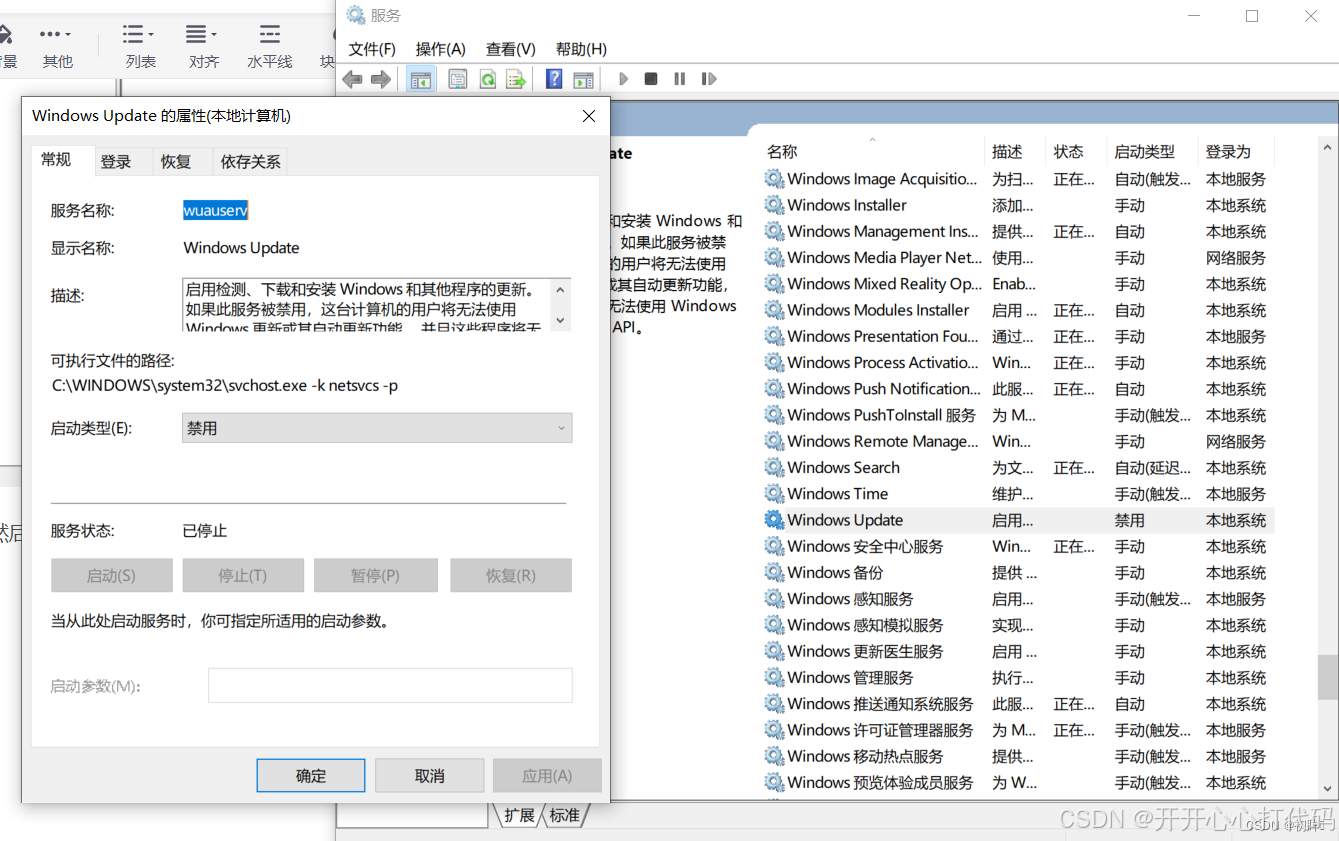Click the 恢复(R) resume service button
1339x841 pixels.
coord(511,576)
